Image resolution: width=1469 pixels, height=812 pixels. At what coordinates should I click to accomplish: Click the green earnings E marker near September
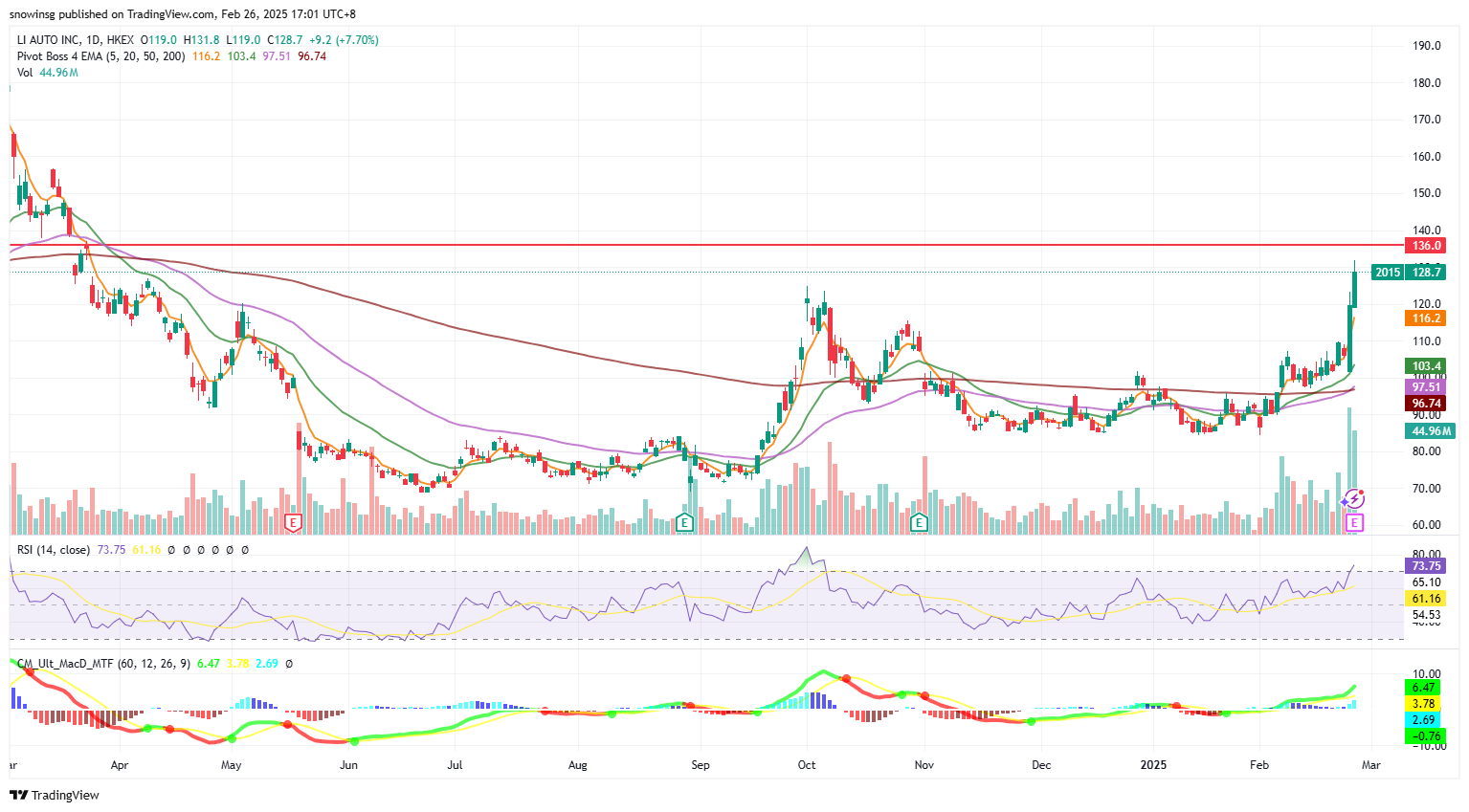(x=684, y=522)
